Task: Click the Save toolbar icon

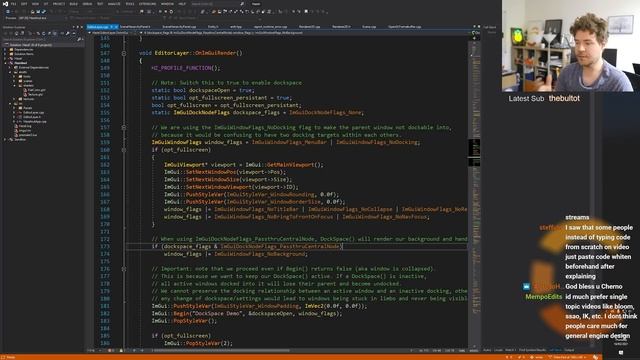Action: [x=38, y=11]
